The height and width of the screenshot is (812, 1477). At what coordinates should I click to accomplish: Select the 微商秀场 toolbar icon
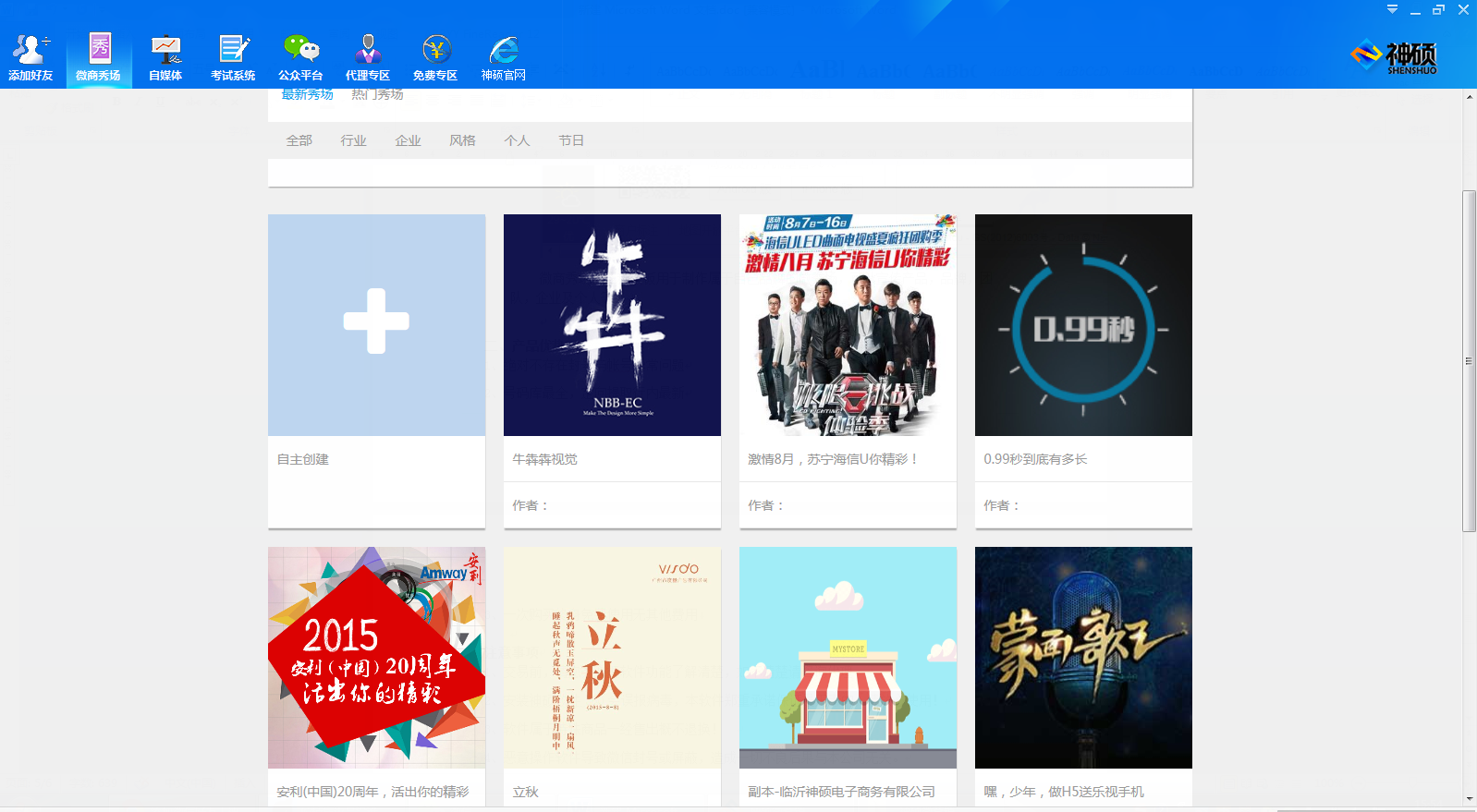pyautogui.click(x=98, y=57)
